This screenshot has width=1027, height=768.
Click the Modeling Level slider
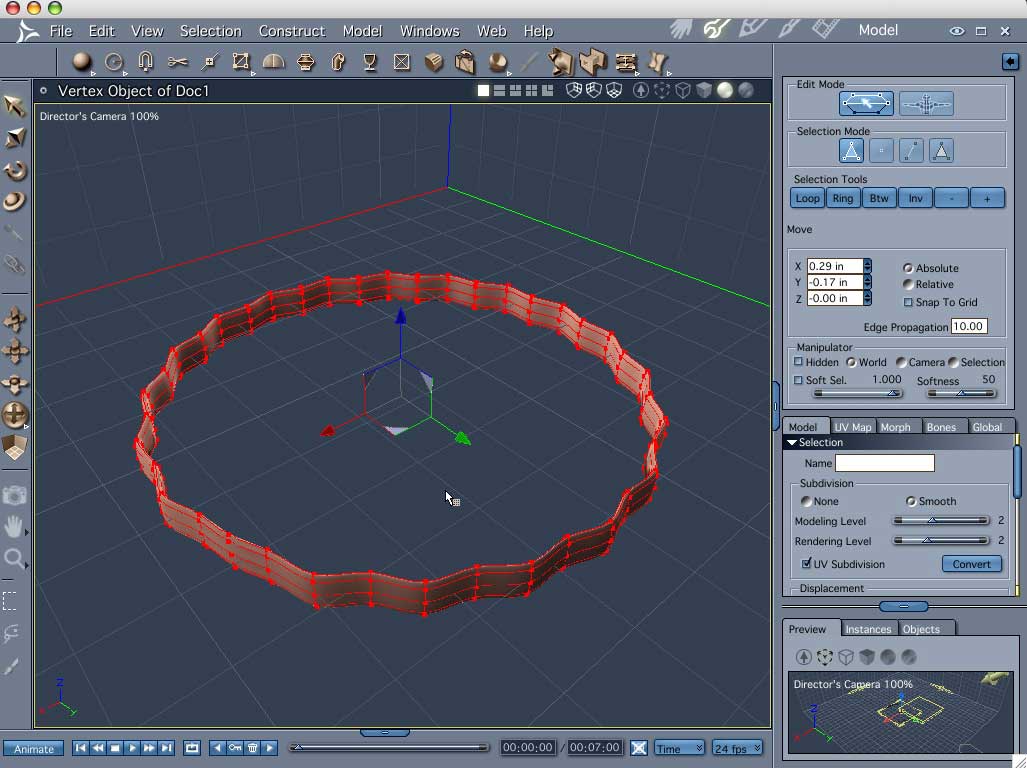coord(941,521)
